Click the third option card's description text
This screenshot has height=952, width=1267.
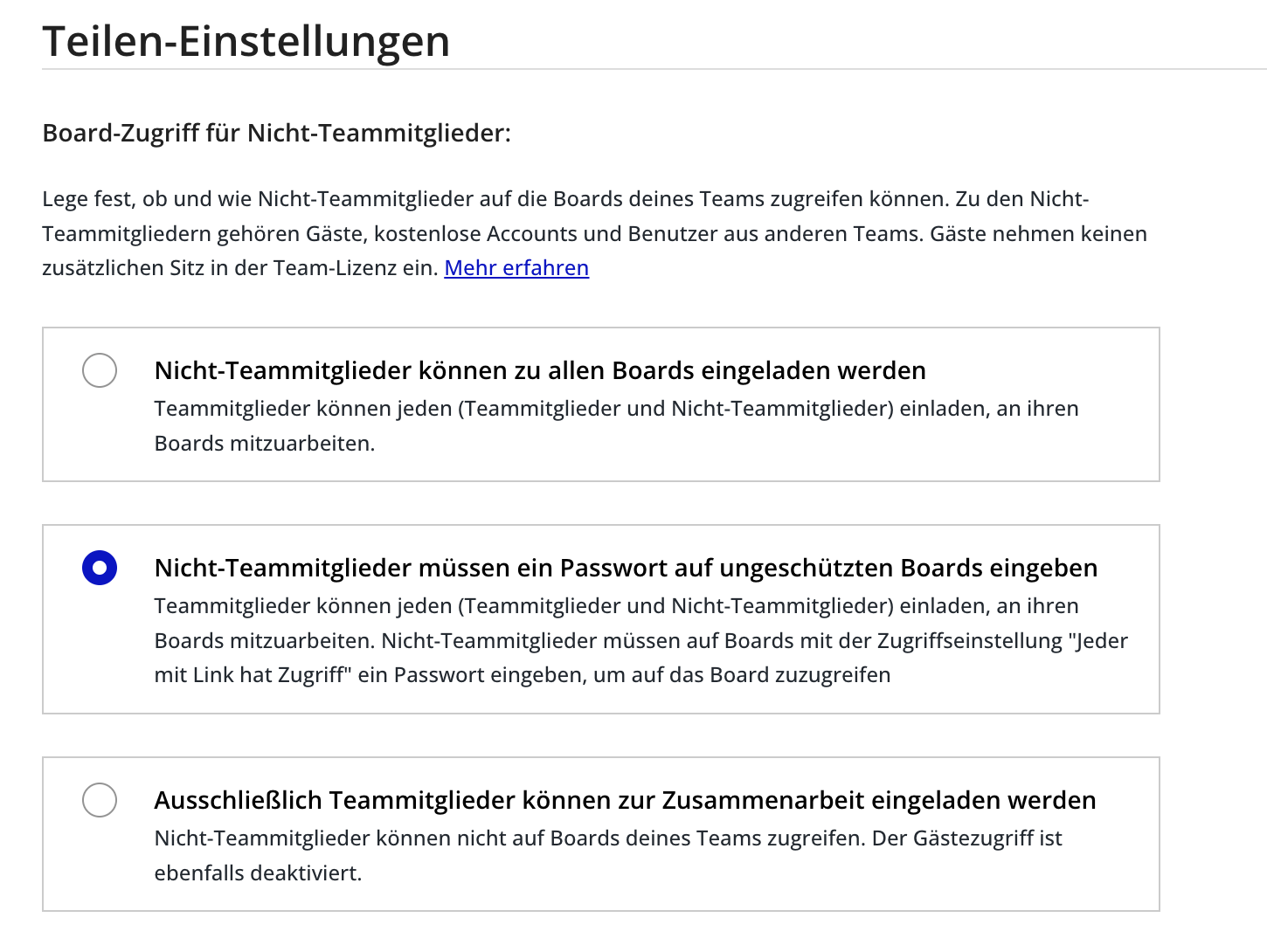click(x=606, y=854)
